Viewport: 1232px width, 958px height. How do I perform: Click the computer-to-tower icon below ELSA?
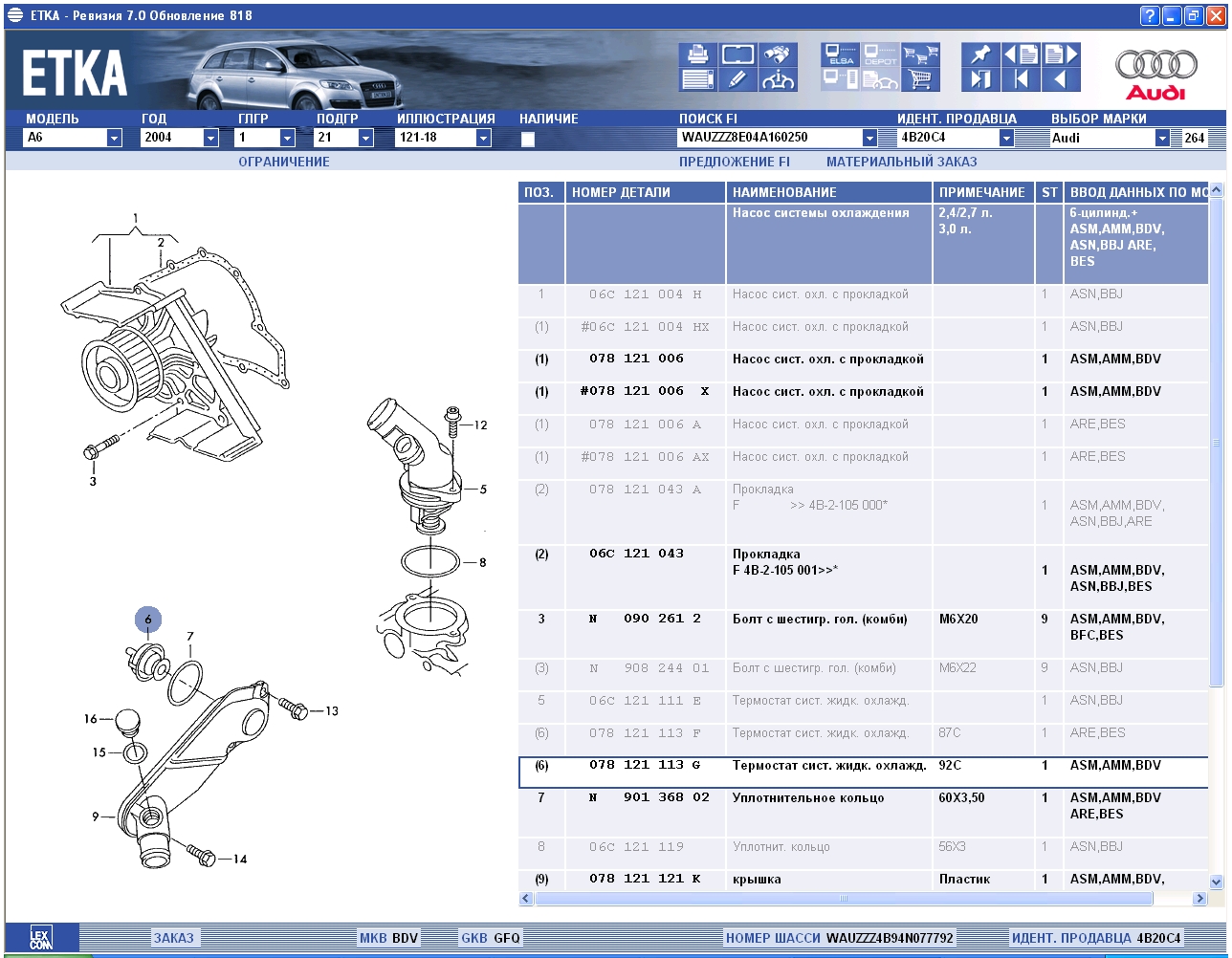(x=841, y=79)
